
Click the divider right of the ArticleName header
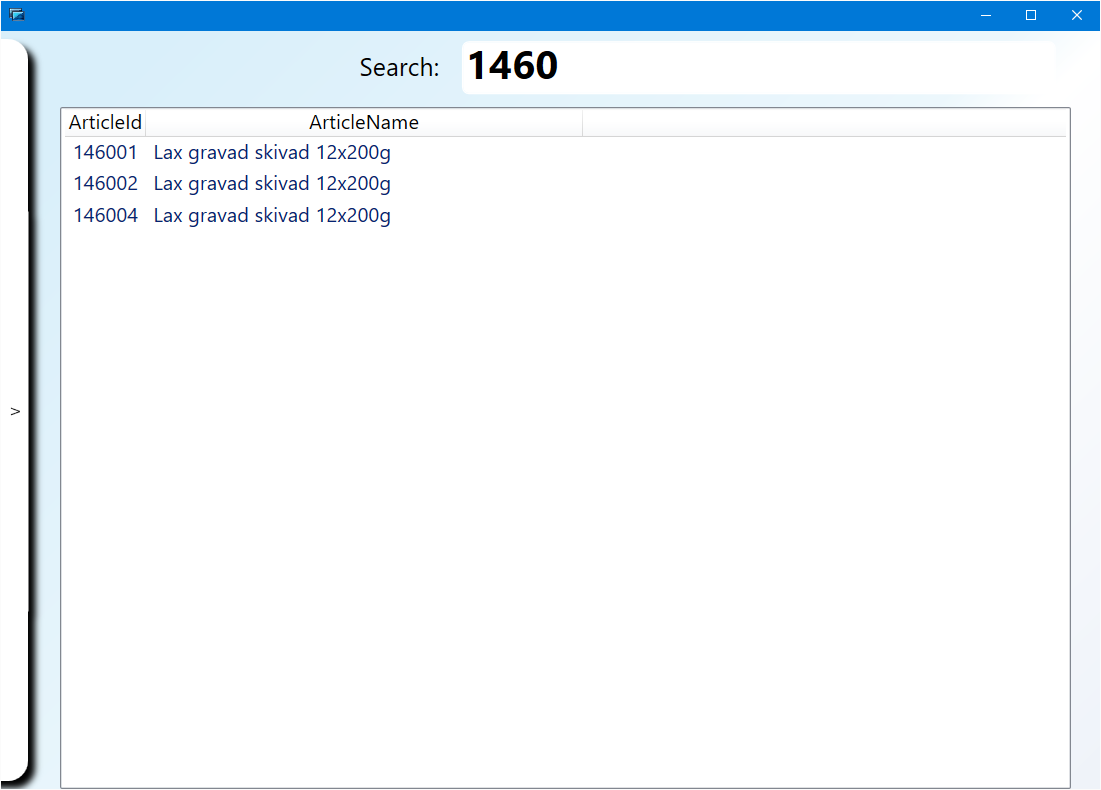(582, 123)
